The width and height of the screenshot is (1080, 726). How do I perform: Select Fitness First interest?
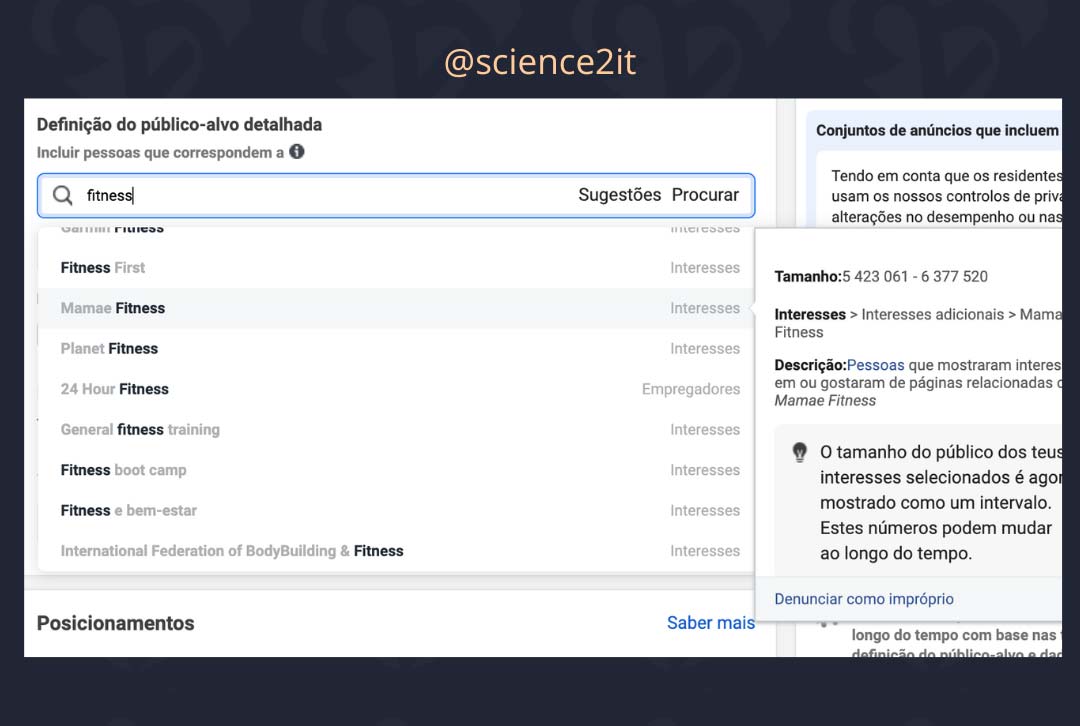click(x=103, y=268)
